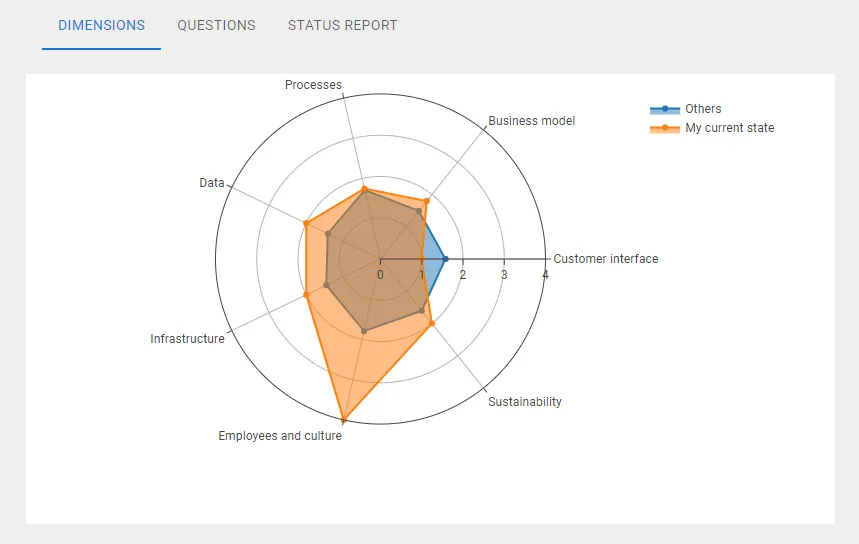This screenshot has width=859, height=544.
Task: Hide the My current state series
Action: pos(729,128)
